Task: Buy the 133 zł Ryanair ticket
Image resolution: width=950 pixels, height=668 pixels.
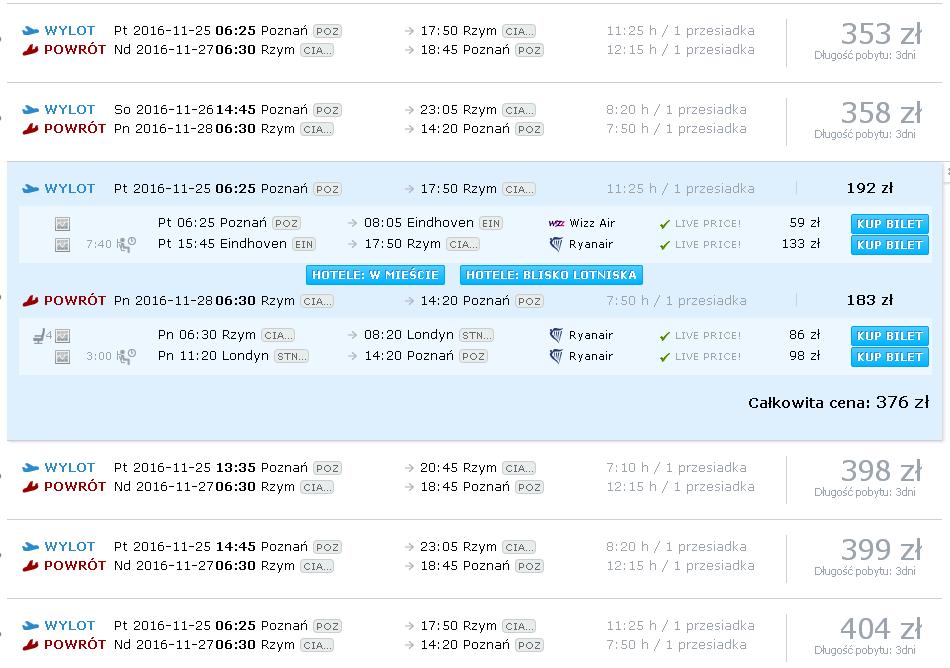Action: pyautogui.click(x=889, y=245)
